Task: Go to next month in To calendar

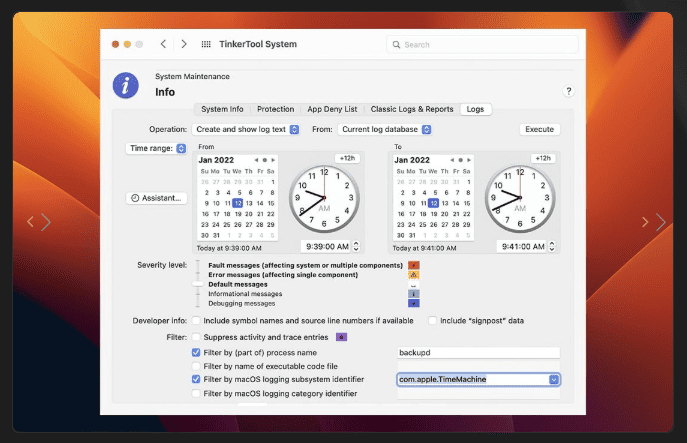Action: click(469, 160)
